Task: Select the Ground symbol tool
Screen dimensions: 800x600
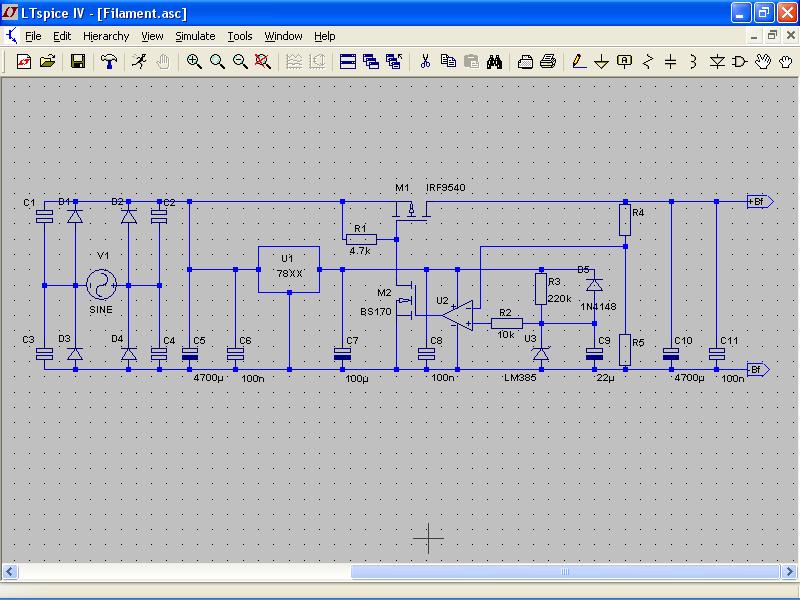Action: [602, 62]
